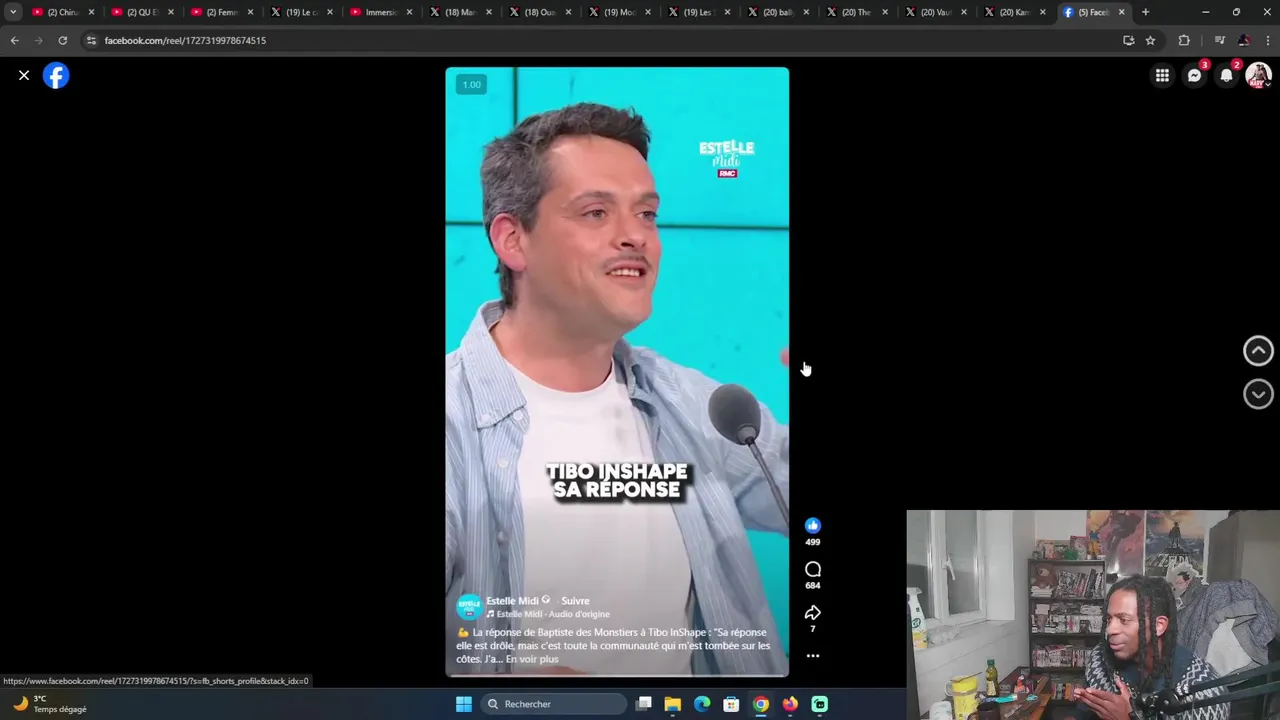Open the Windows Start menu
This screenshot has height=720, width=1280.
pyautogui.click(x=463, y=704)
